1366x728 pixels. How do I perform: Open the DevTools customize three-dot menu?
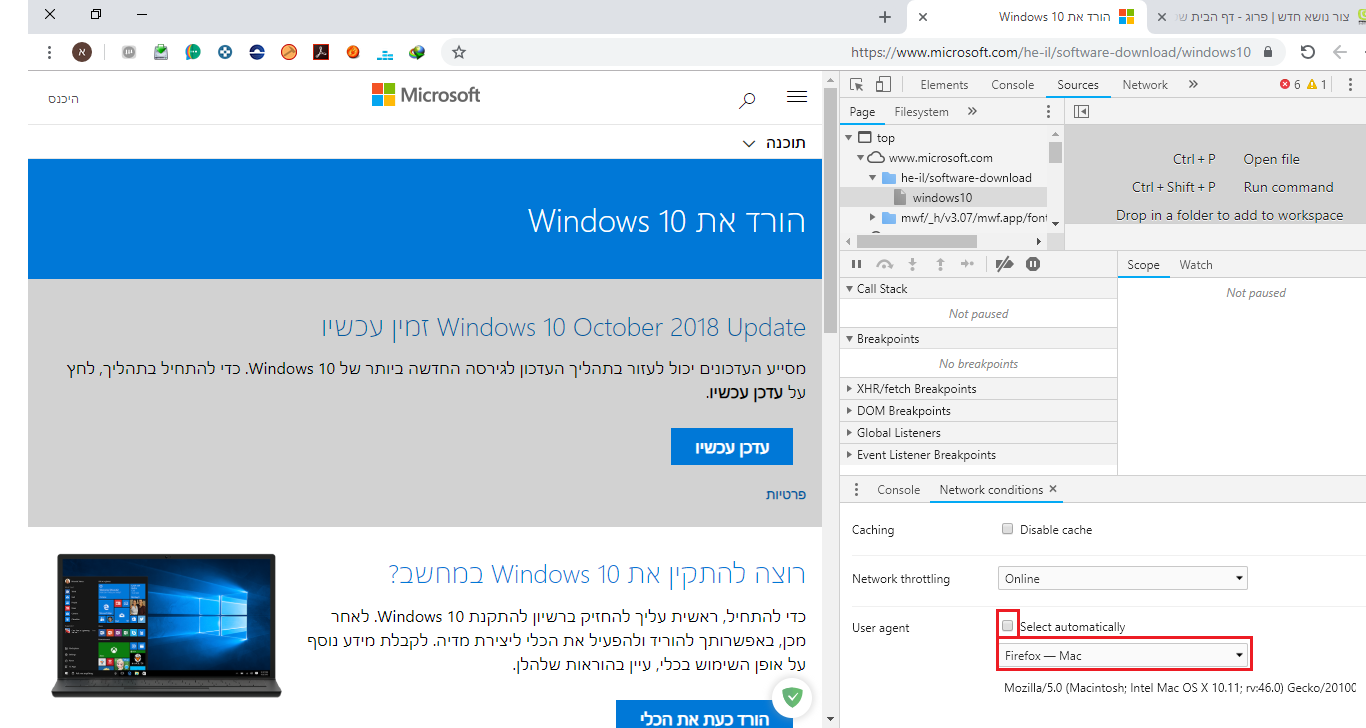point(1351,85)
